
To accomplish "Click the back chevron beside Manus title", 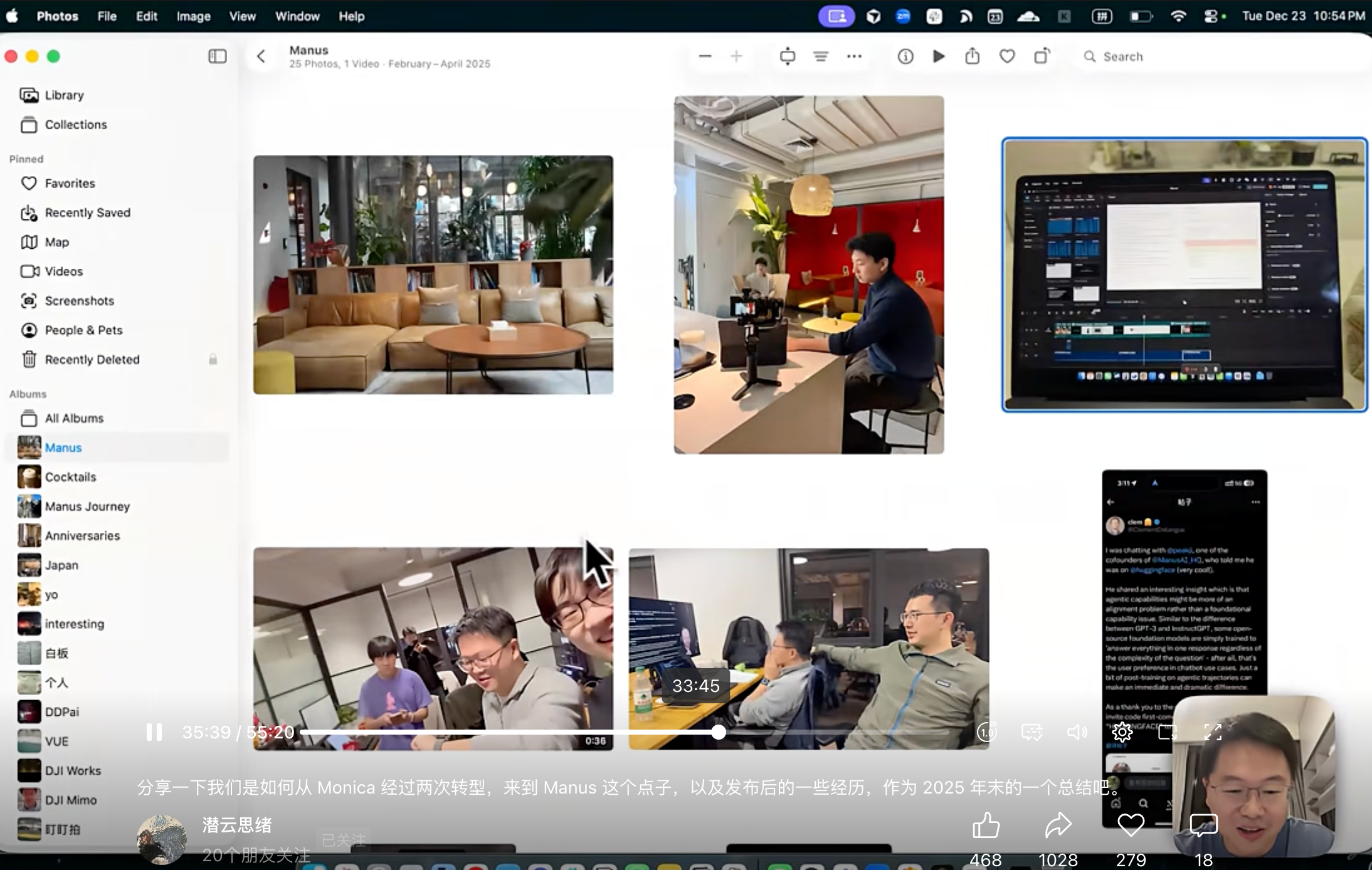I will 261,56.
